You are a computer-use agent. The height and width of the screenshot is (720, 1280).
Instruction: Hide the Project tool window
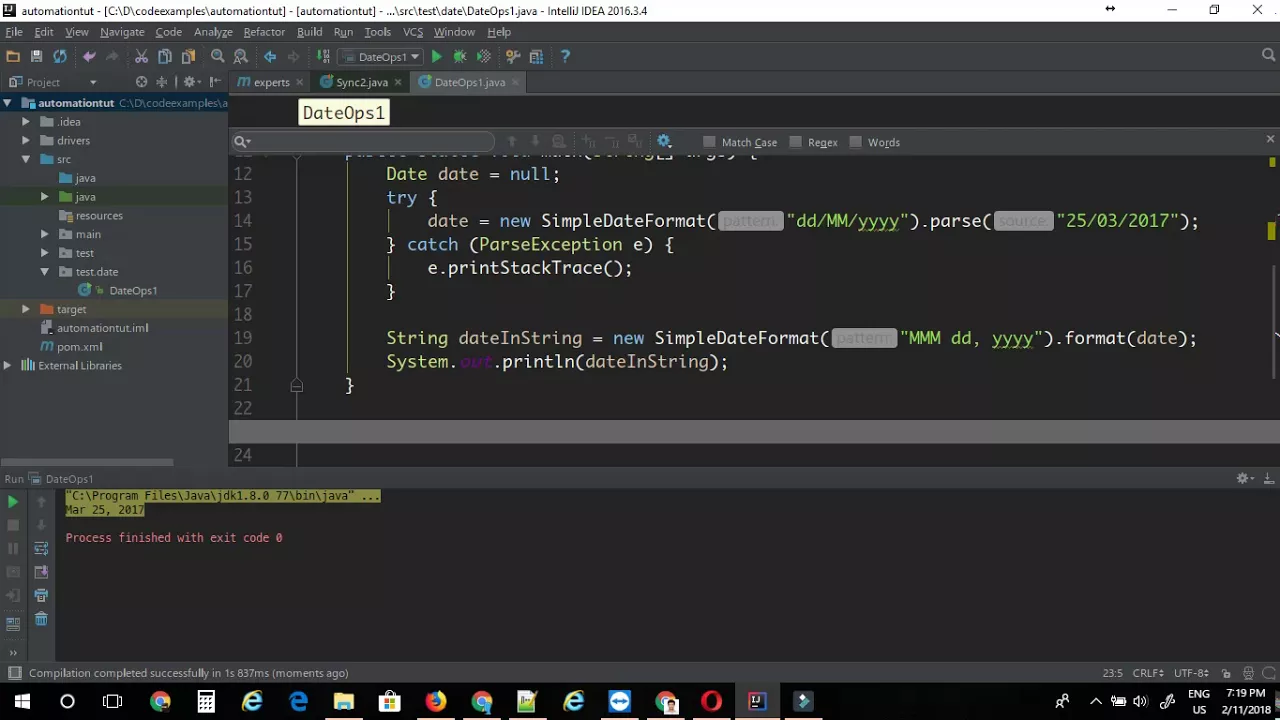pos(215,82)
